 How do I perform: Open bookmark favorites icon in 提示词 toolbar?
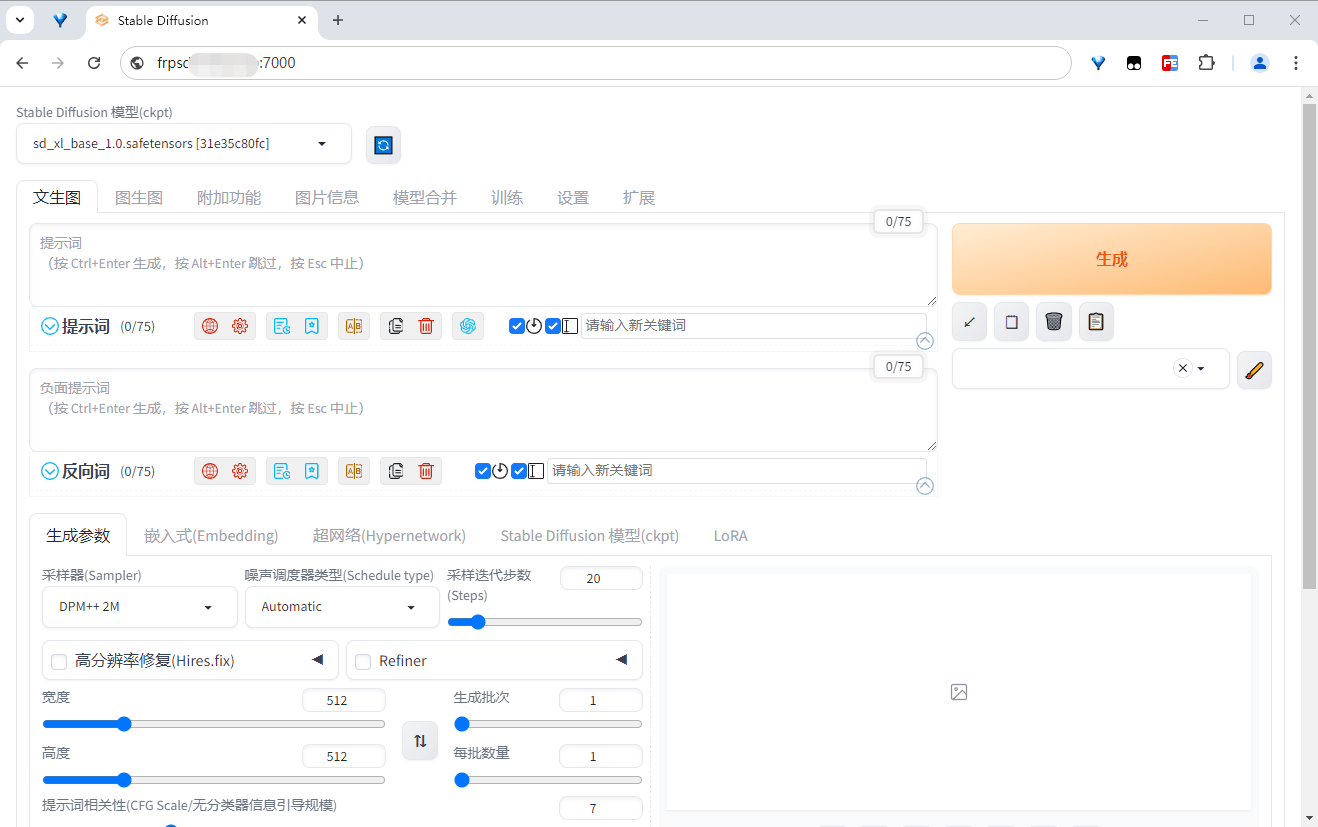point(312,326)
